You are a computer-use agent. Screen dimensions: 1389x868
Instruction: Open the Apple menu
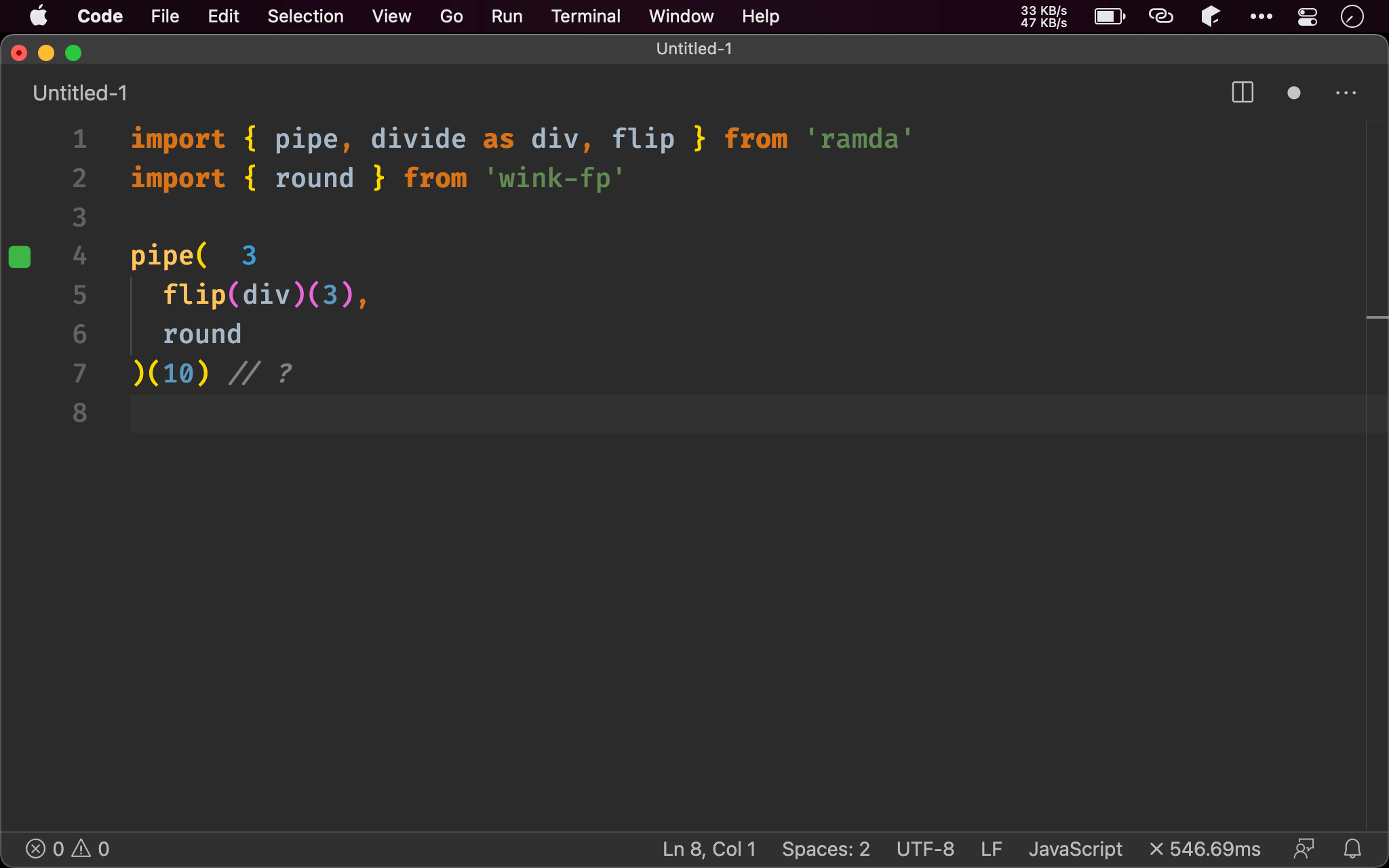coord(39,16)
